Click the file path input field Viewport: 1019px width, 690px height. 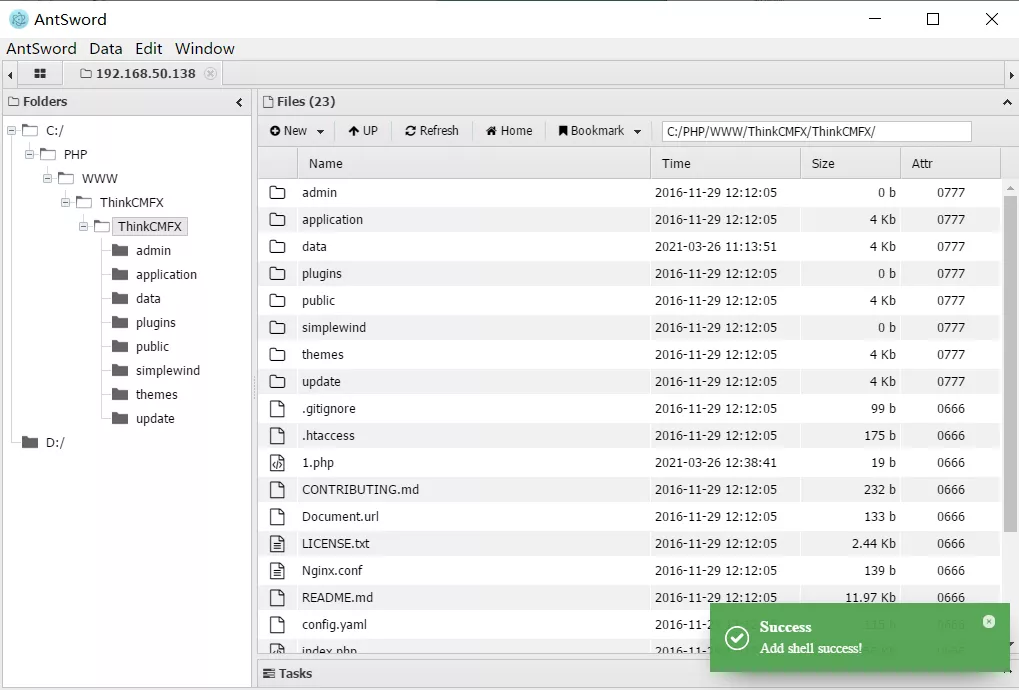(x=816, y=132)
